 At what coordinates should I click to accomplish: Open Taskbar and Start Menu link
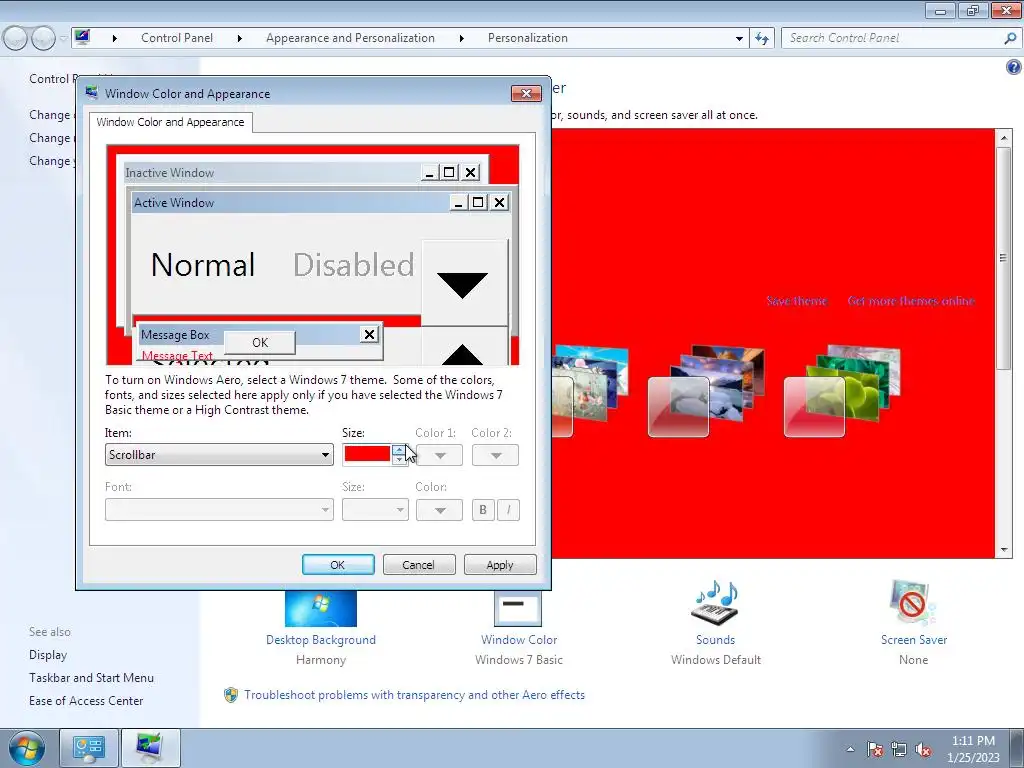click(91, 678)
